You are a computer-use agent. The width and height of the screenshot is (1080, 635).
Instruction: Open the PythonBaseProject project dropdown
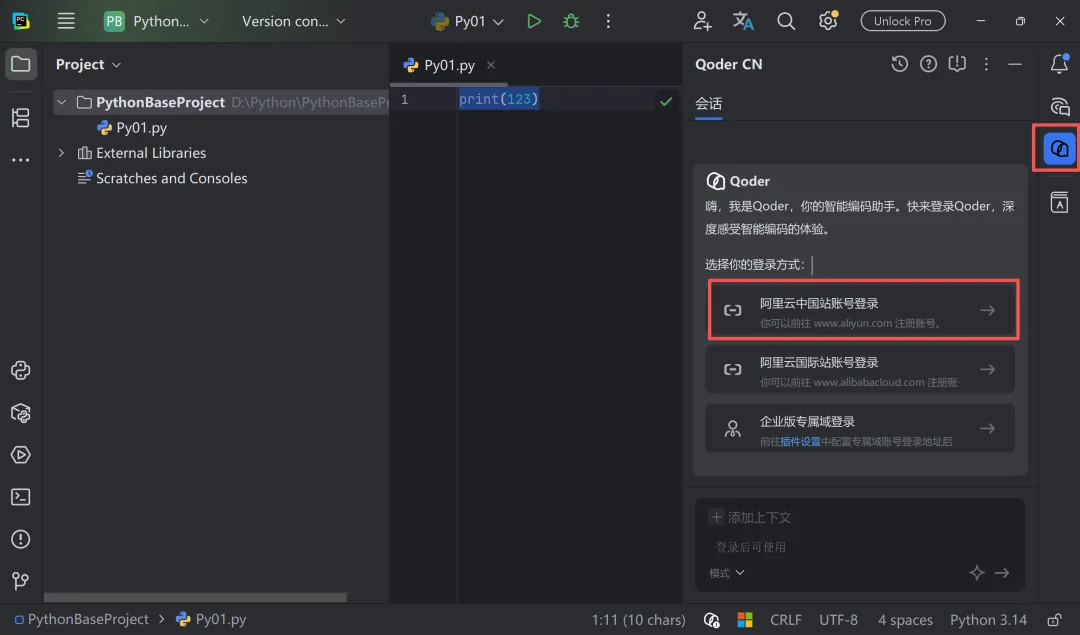click(156, 21)
